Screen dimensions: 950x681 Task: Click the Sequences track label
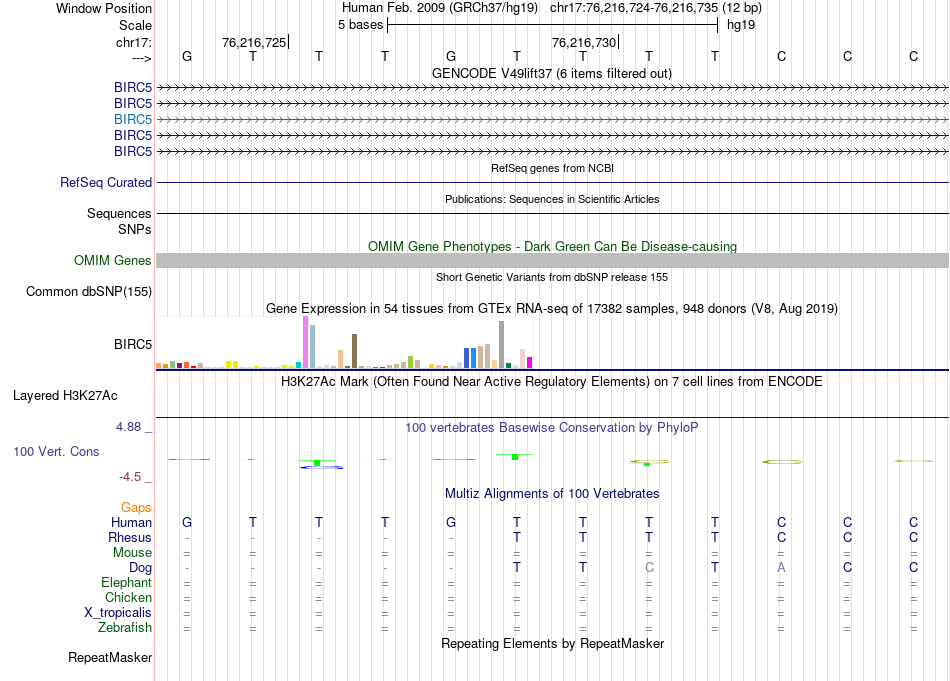(119, 213)
